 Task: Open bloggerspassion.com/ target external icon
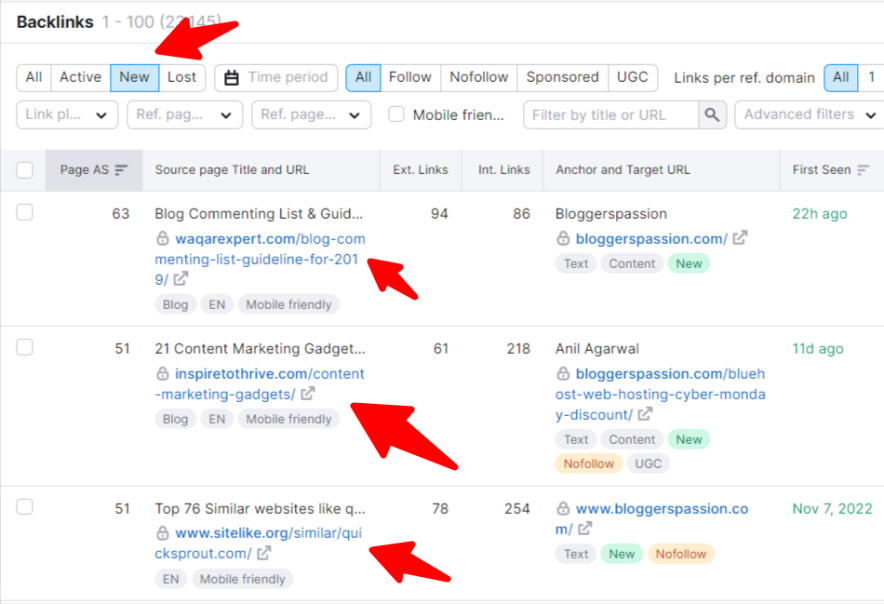[740, 238]
